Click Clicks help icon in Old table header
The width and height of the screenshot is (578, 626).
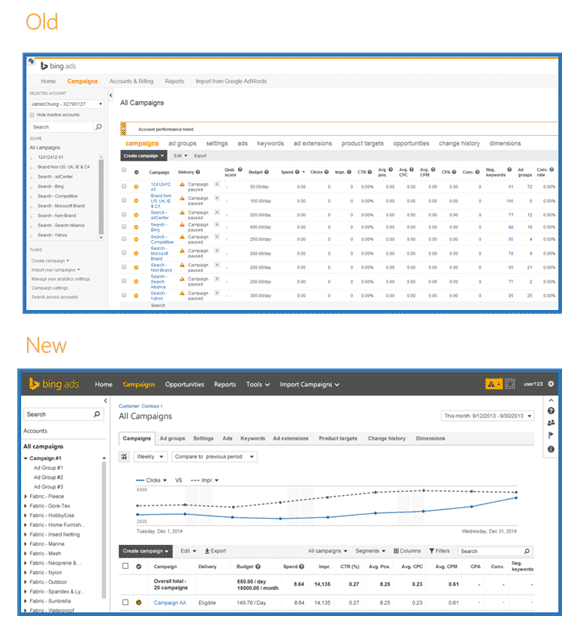click(326, 172)
